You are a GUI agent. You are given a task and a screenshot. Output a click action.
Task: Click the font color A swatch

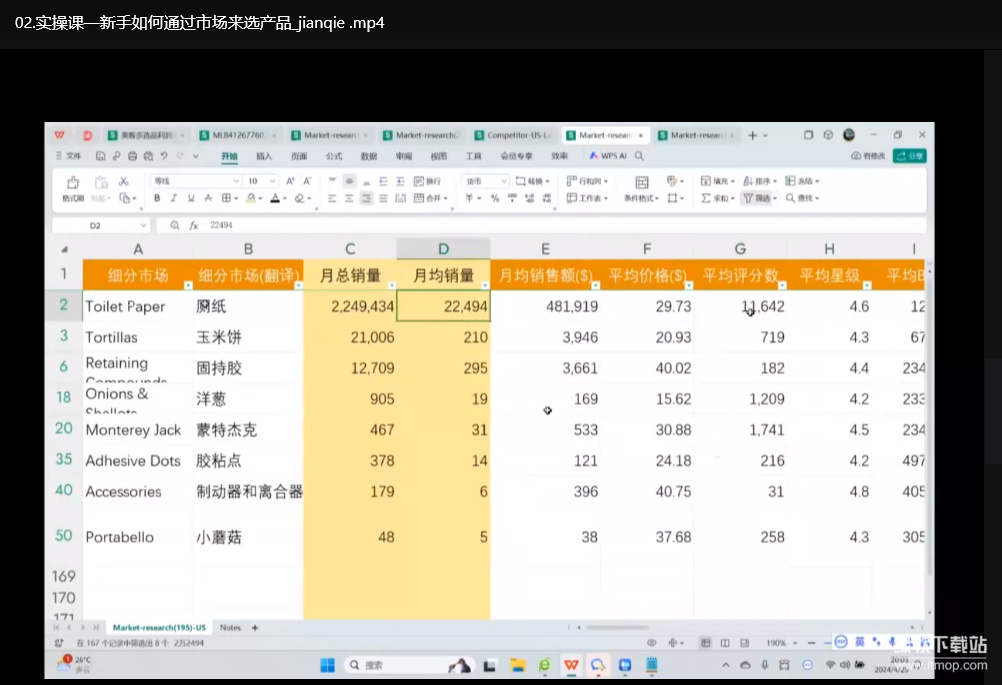point(275,198)
